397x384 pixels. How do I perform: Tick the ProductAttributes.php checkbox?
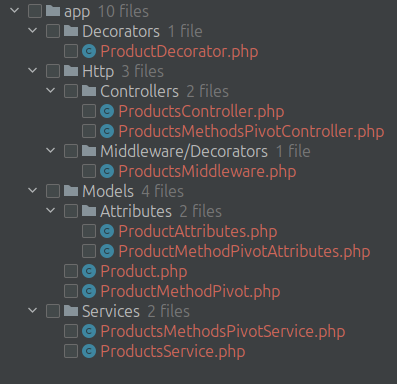pos(89,231)
